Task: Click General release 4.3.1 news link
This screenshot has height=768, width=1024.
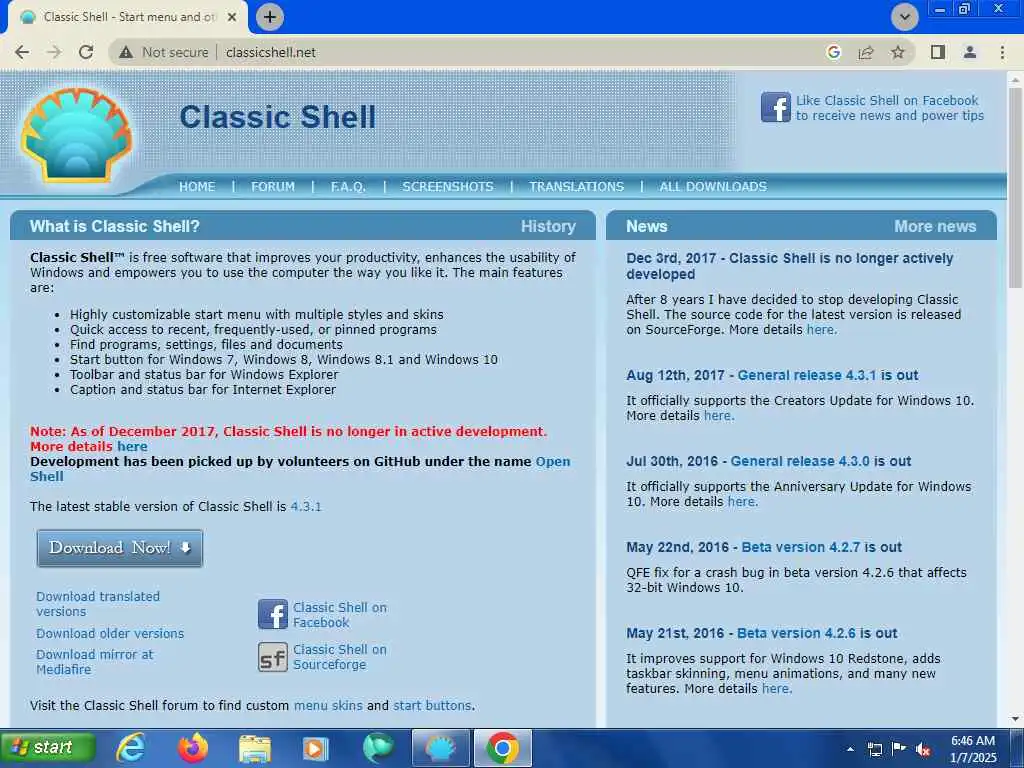Action: point(807,376)
